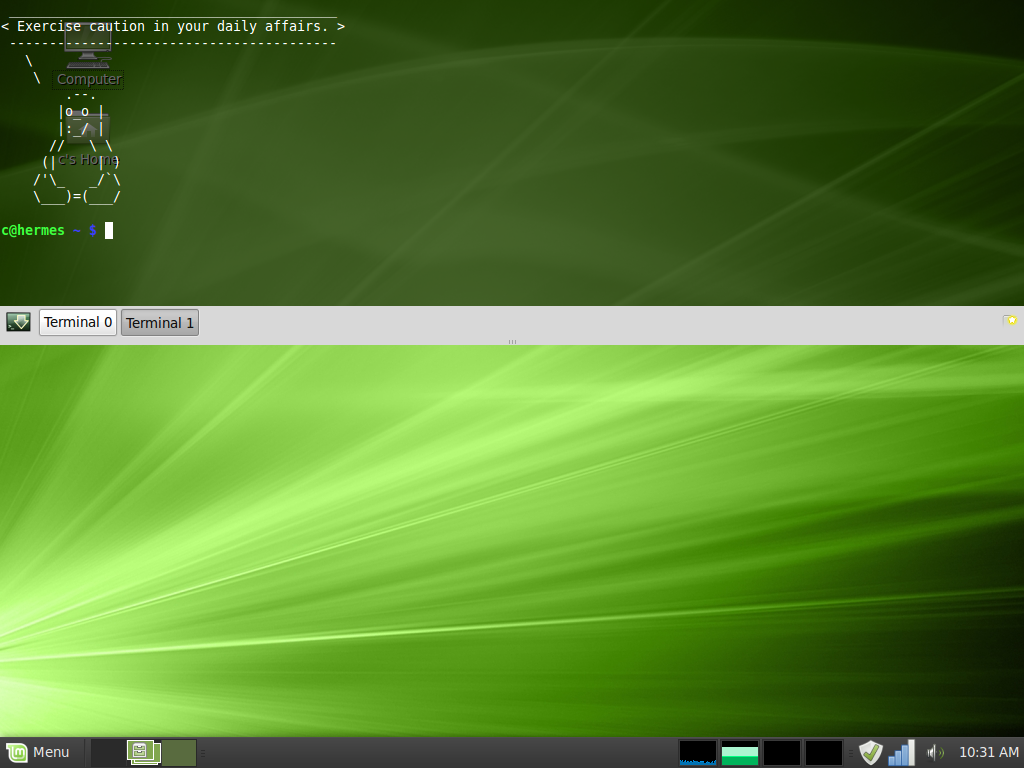Open the Linux Mint Menu button
The height and width of the screenshot is (768, 1024).
coord(38,752)
